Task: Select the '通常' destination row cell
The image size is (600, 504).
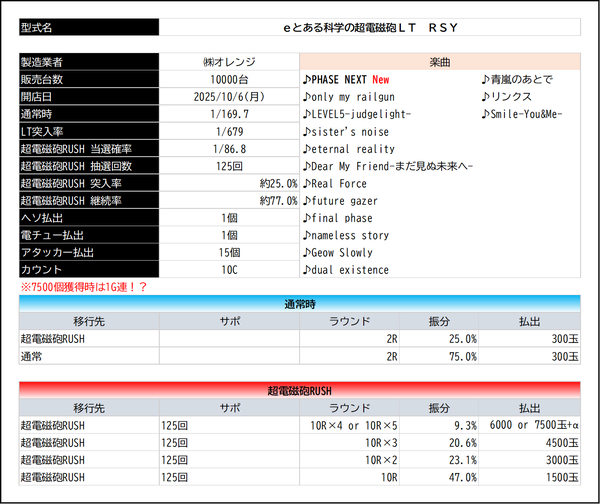Action: pos(89,356)
